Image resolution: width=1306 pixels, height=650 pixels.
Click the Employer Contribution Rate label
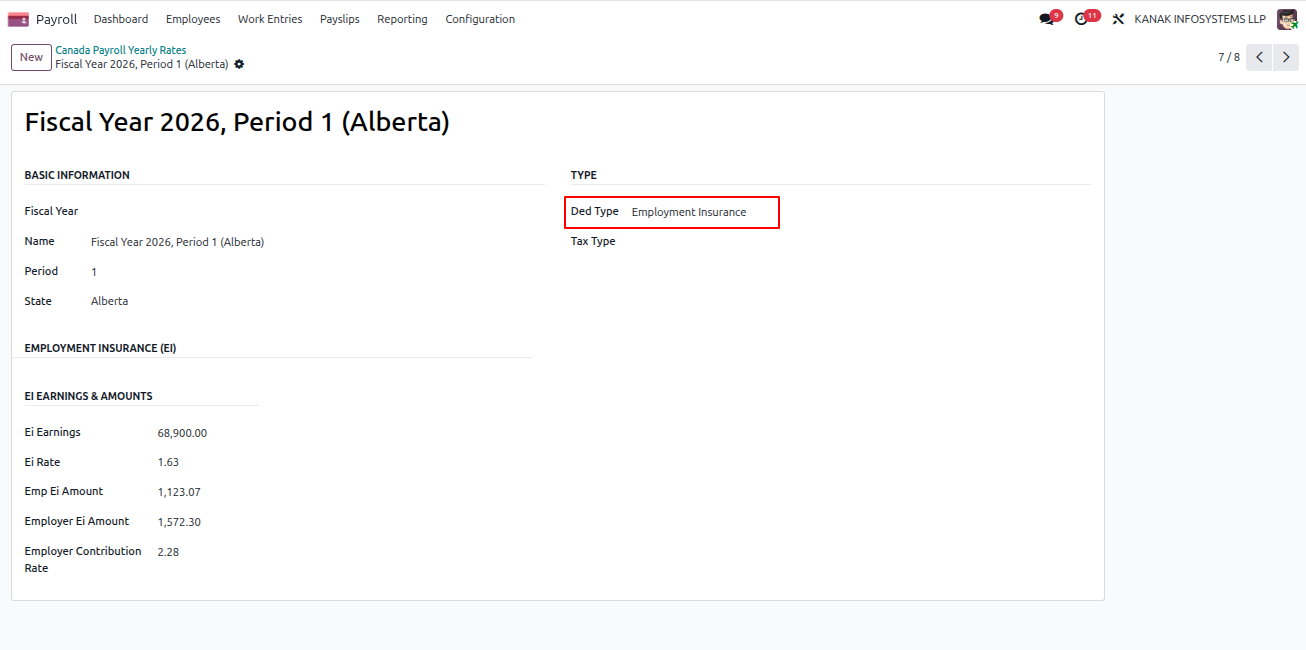click(x=83, y=559)
